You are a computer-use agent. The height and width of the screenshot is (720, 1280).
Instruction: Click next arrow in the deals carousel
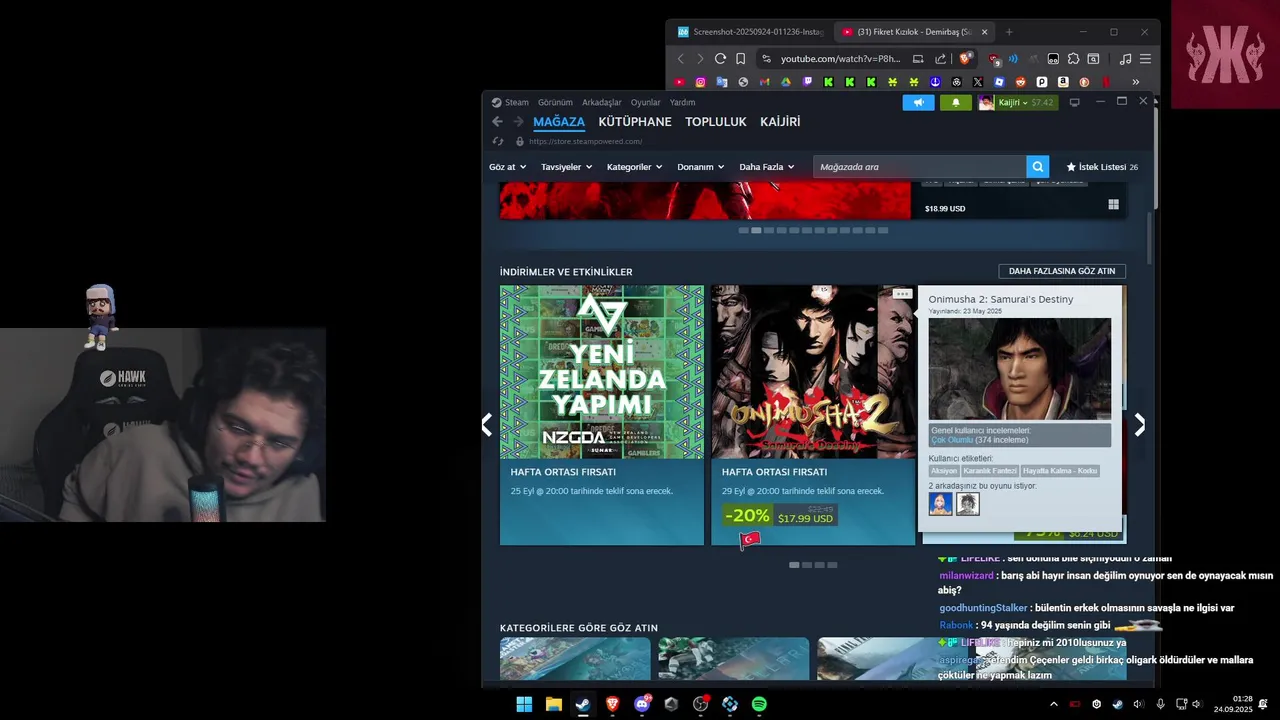[1139, 425]
